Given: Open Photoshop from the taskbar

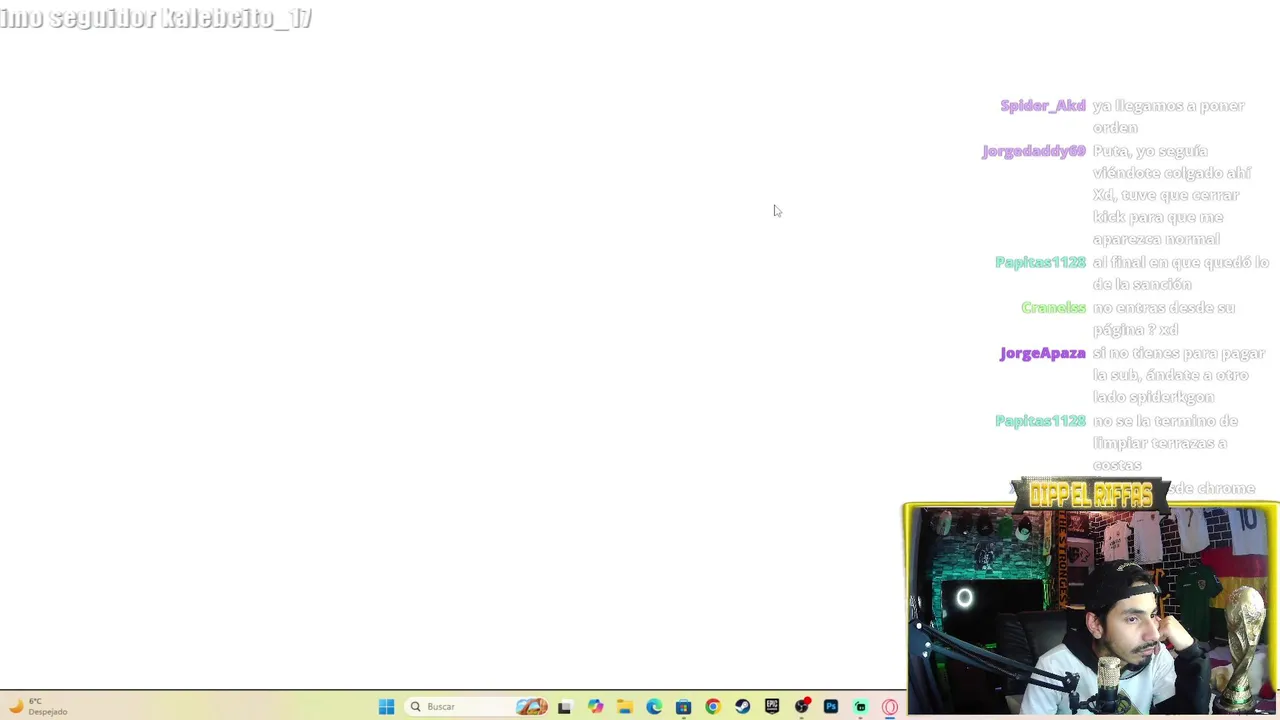Looking at the screenshot, I should 830,707.
